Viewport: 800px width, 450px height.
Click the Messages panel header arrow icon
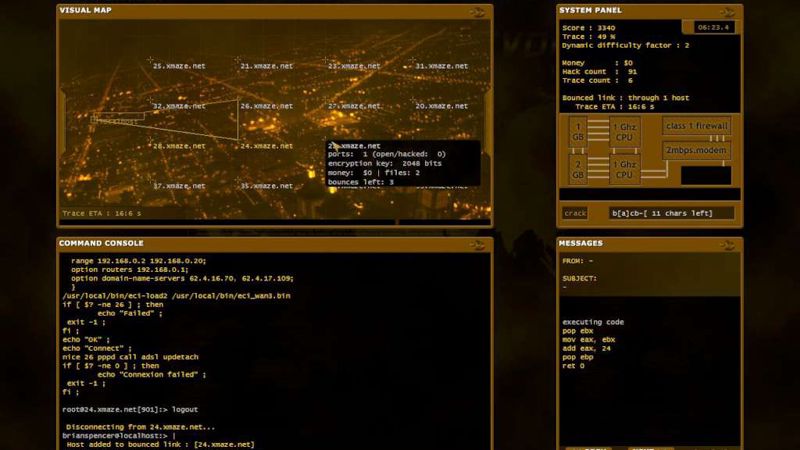tap(727, 245)
